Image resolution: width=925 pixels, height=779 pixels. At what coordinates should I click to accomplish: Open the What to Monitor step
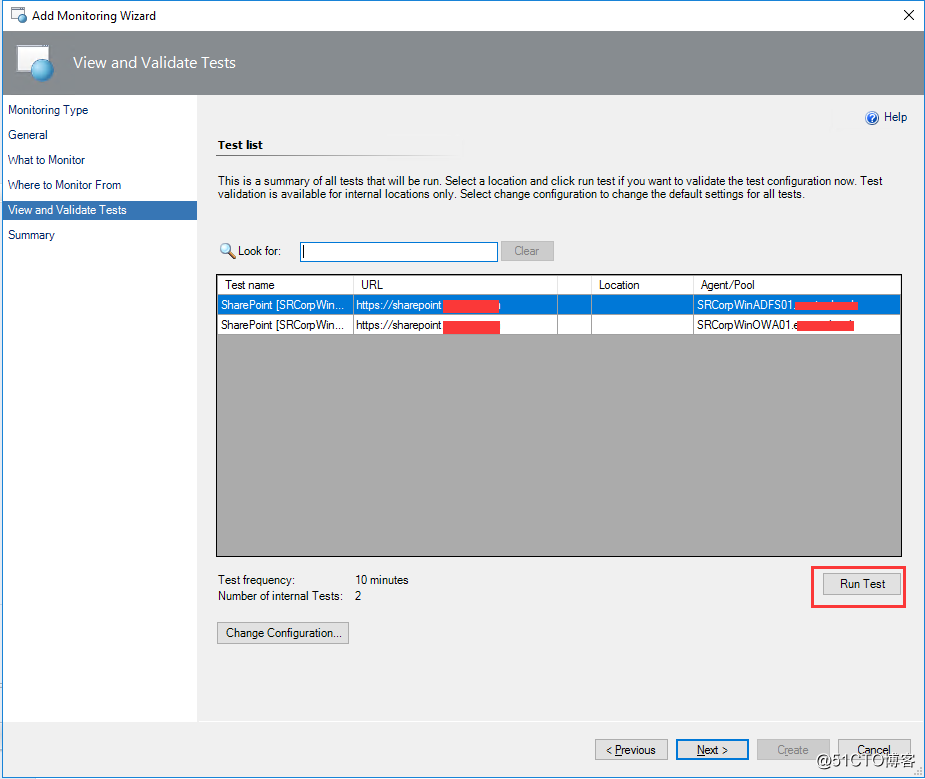[46, 160]
